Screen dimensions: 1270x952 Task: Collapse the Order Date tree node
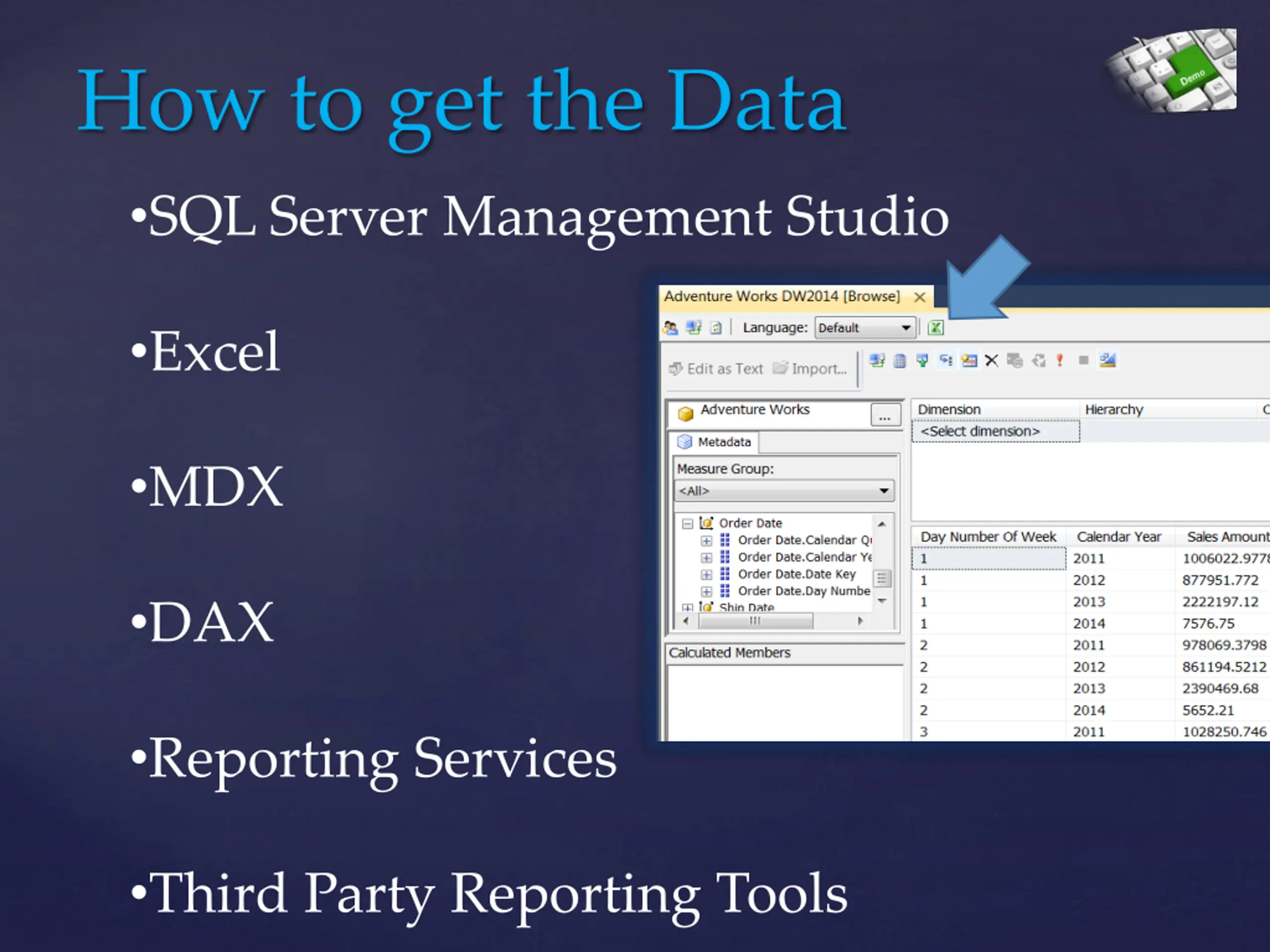tap(687, 523)
